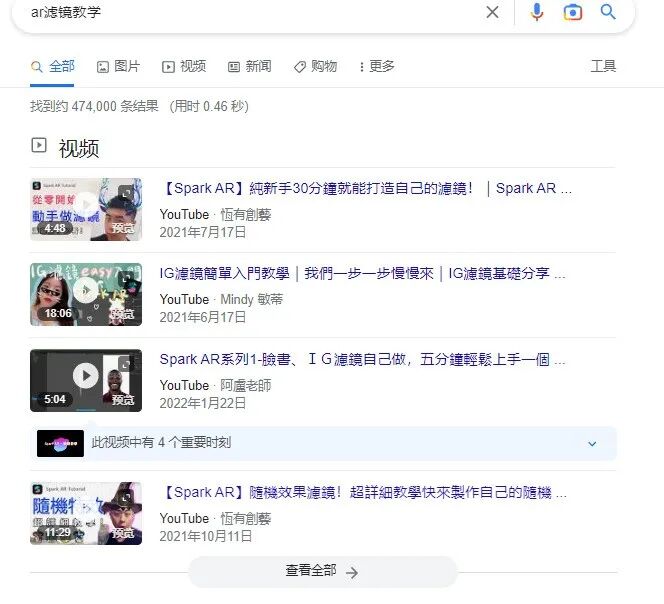Click the result count text 找到约 474,000 条结果
664x604 pixels.
pos(94,106)
